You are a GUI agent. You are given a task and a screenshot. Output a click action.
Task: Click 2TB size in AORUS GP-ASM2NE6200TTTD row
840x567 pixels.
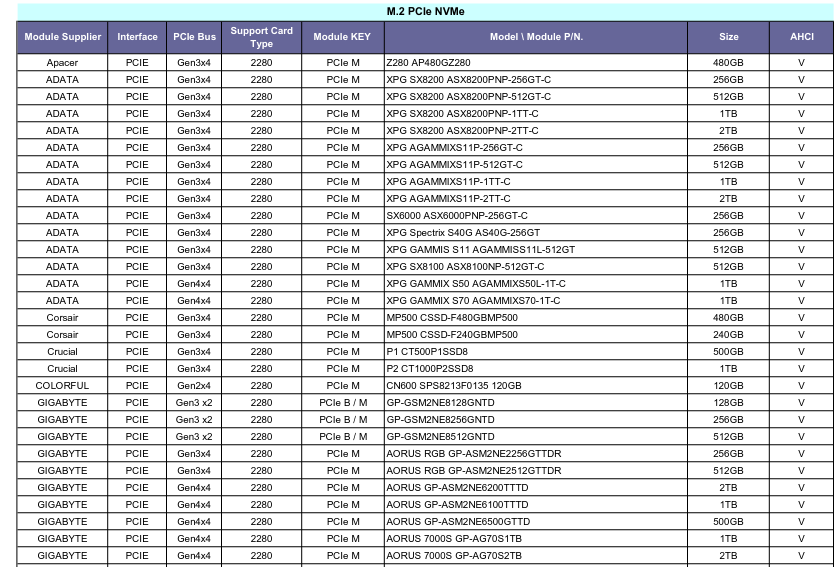coord(729,488)
